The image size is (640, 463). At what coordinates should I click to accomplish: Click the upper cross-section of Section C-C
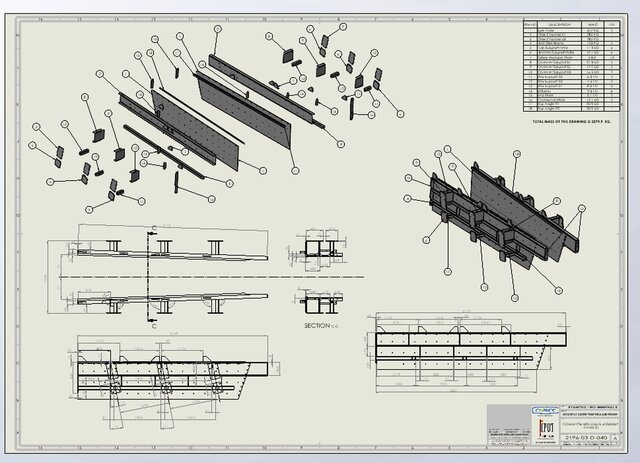tap(321, 251)
